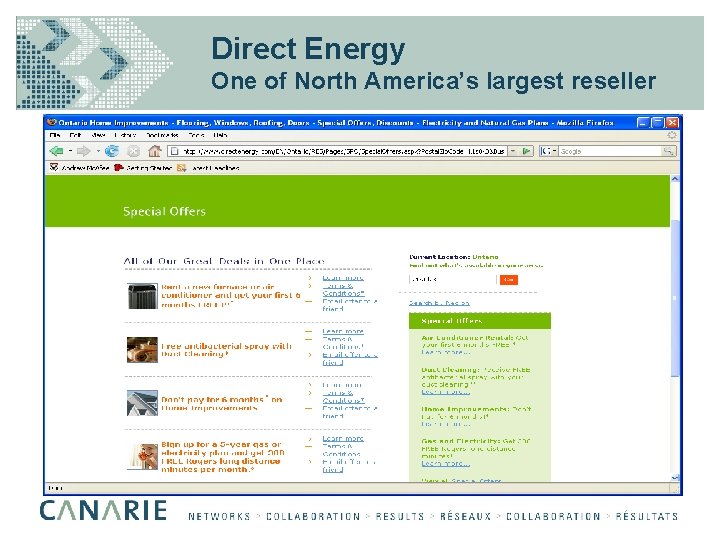
Task: Click the Stop loading icon
Action: tap(133, 151)
